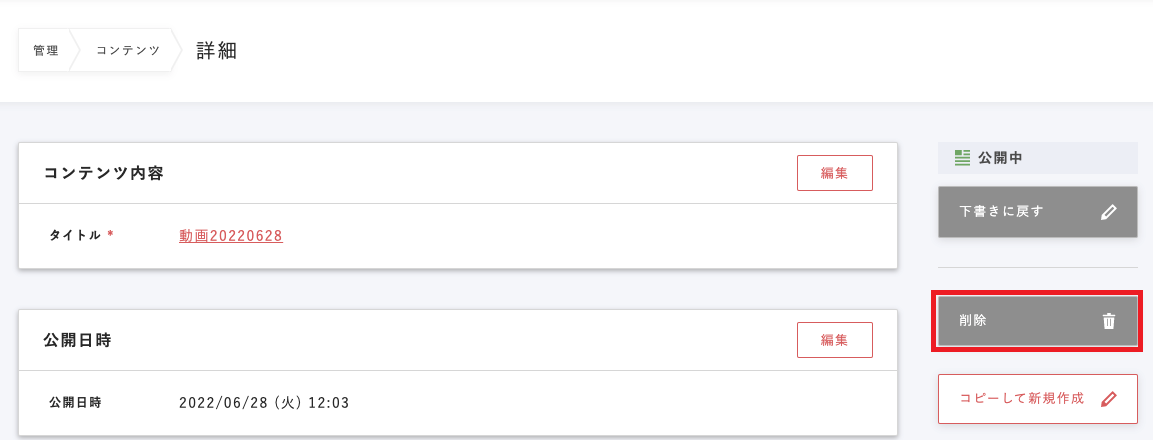
Task: Select the コピーして新規作成 button text
Action: click(1021, 399)
